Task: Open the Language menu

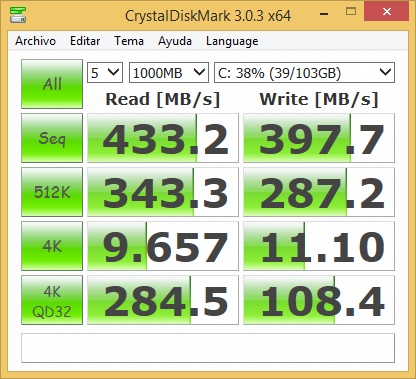Action: pos(232,41)
